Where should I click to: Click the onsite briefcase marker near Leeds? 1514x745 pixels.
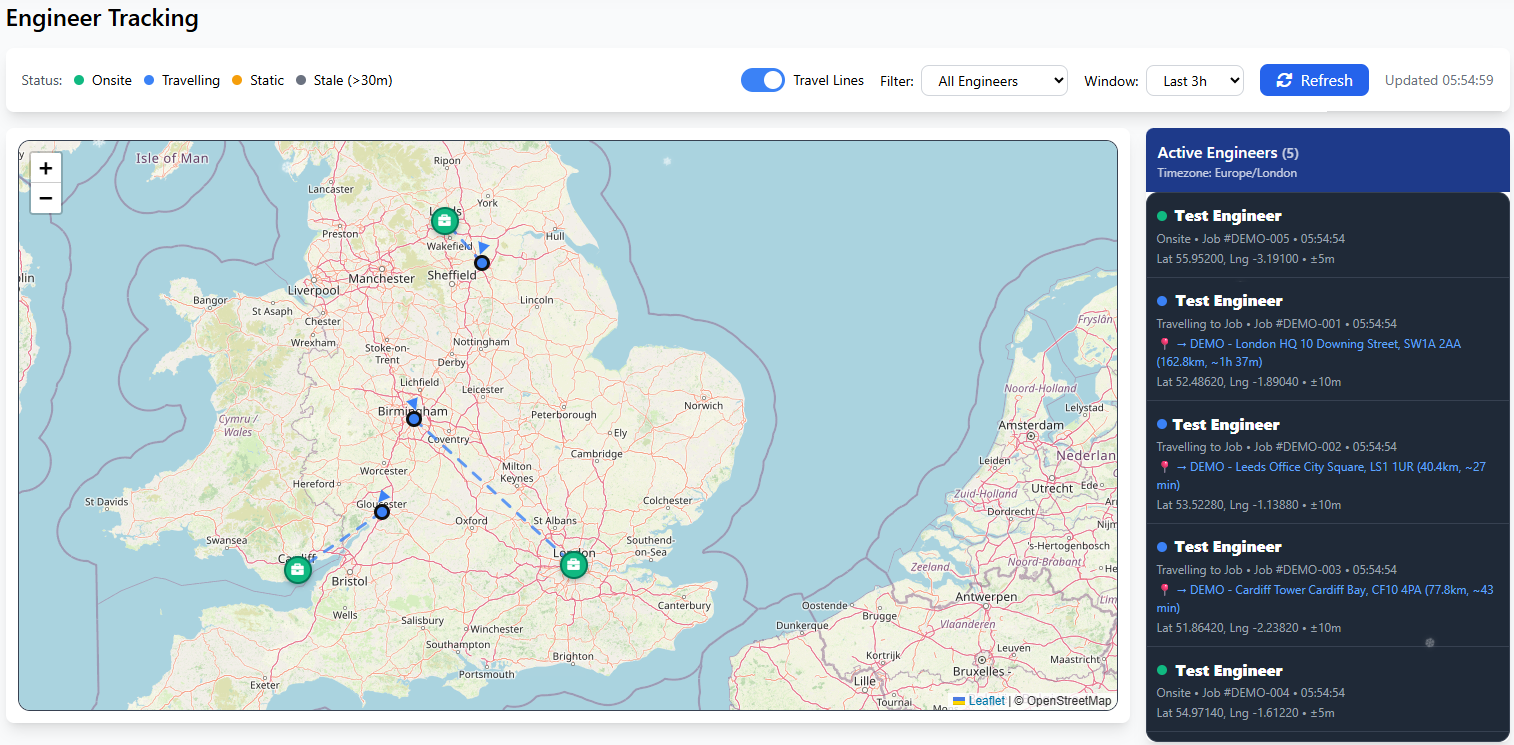tap(445, 220)
